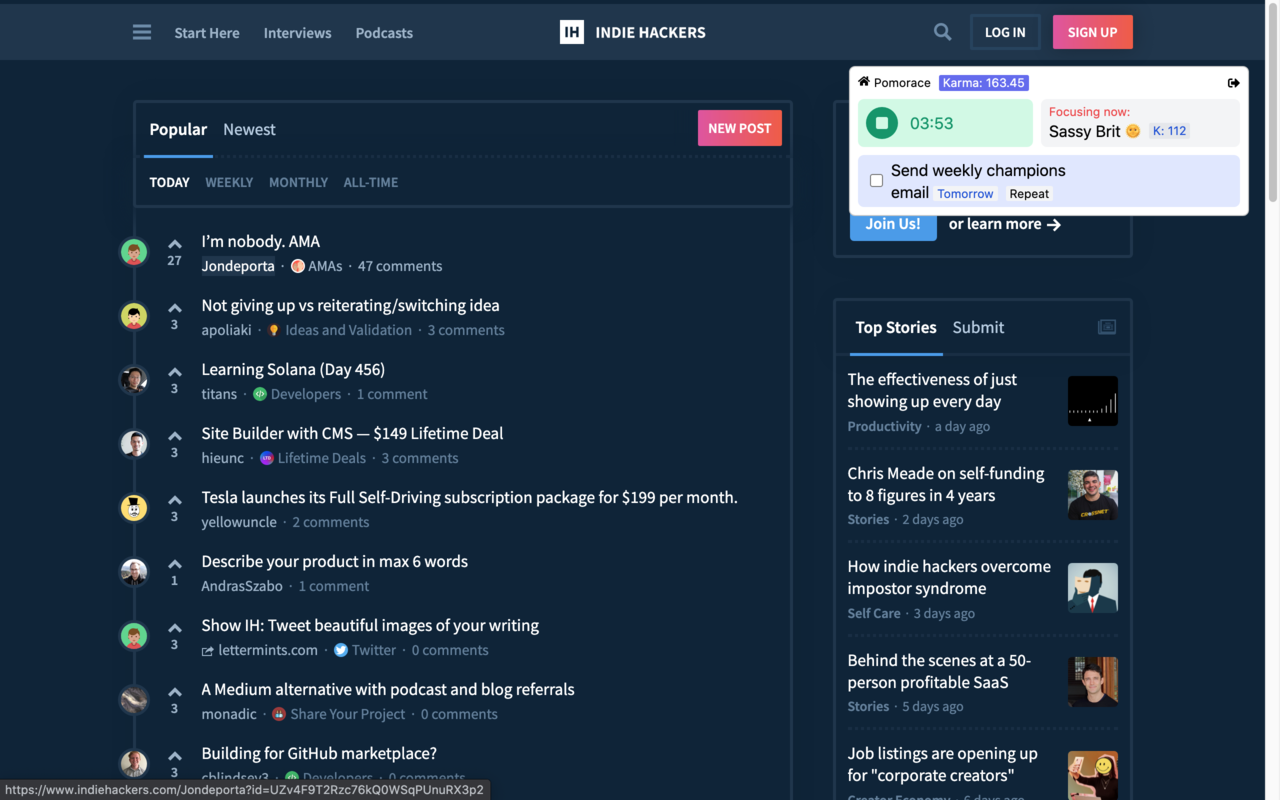1280x800 pixels.
Task: Open Start Here in navigation
Action: pos(207,33)
